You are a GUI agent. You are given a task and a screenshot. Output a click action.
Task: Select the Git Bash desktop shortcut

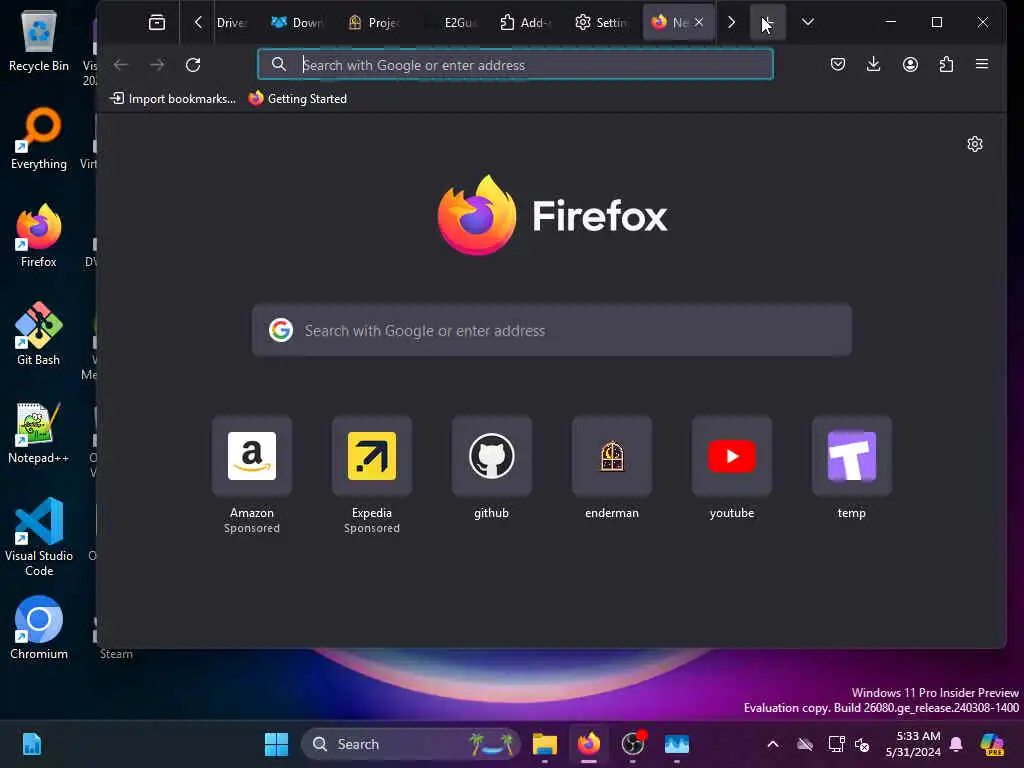(39, 334)
